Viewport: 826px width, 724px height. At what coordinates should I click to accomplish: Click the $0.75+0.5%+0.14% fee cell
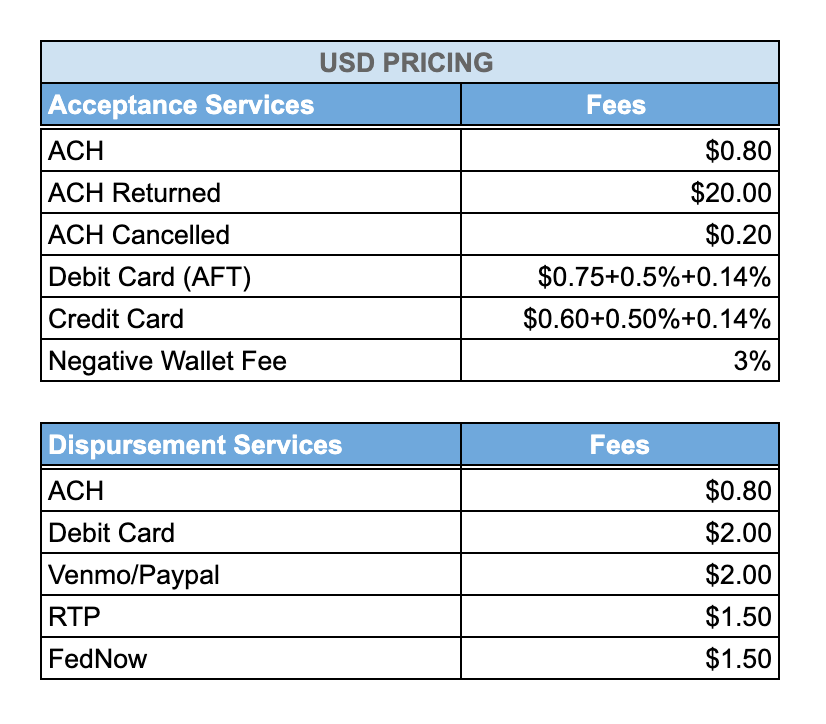tap(620, 277)
